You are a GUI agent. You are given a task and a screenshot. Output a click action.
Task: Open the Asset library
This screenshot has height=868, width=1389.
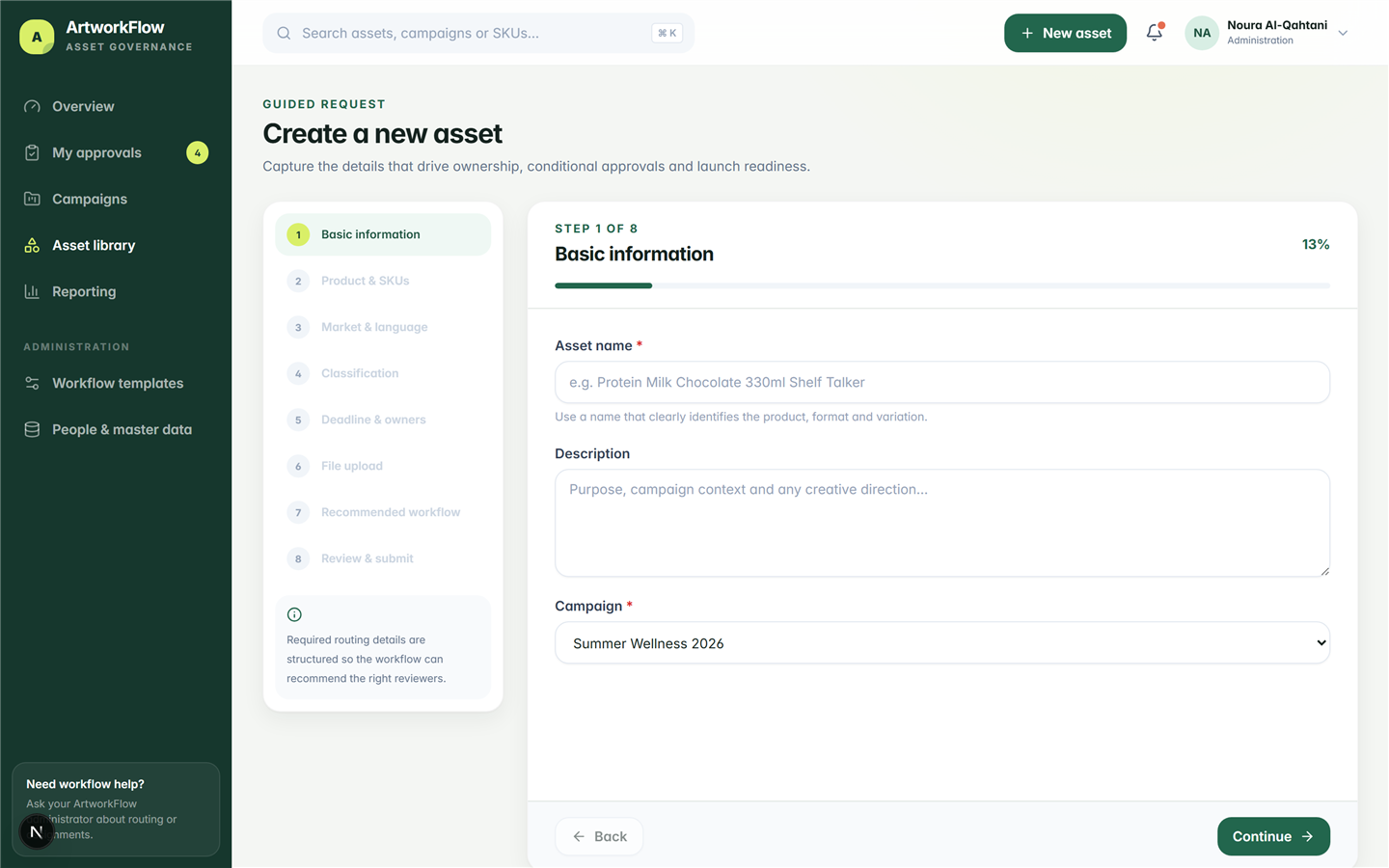[116, 245]
